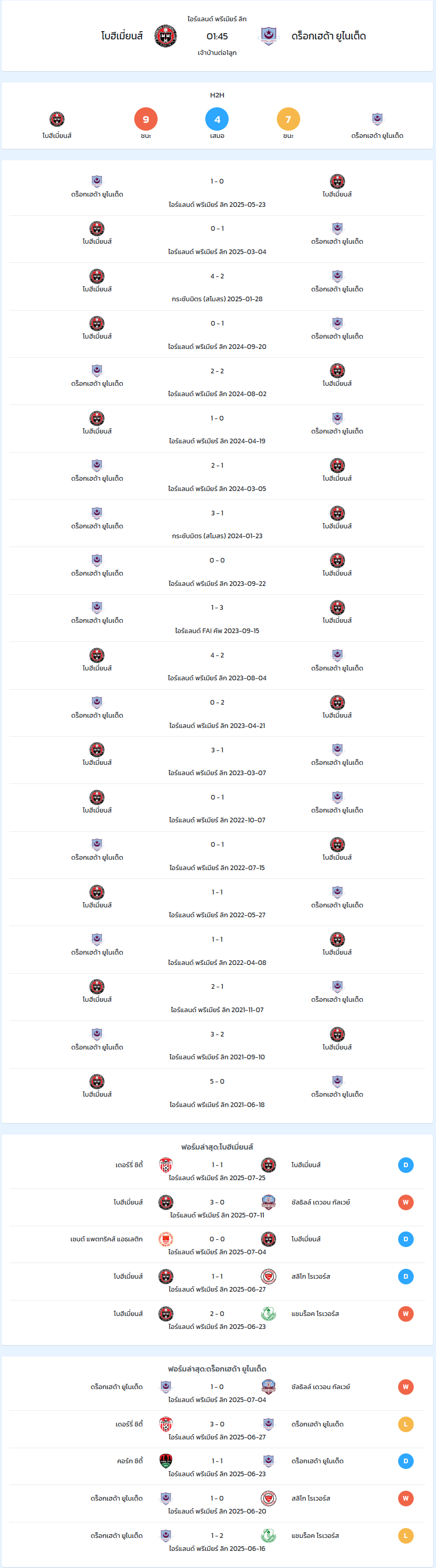Image resolution: width=436 pixels, height=1568 pixels.
Task: Click the L badge for the 2025-06-27 Drogheda match
Action: pyautogui.click(x=405, y=1424)
